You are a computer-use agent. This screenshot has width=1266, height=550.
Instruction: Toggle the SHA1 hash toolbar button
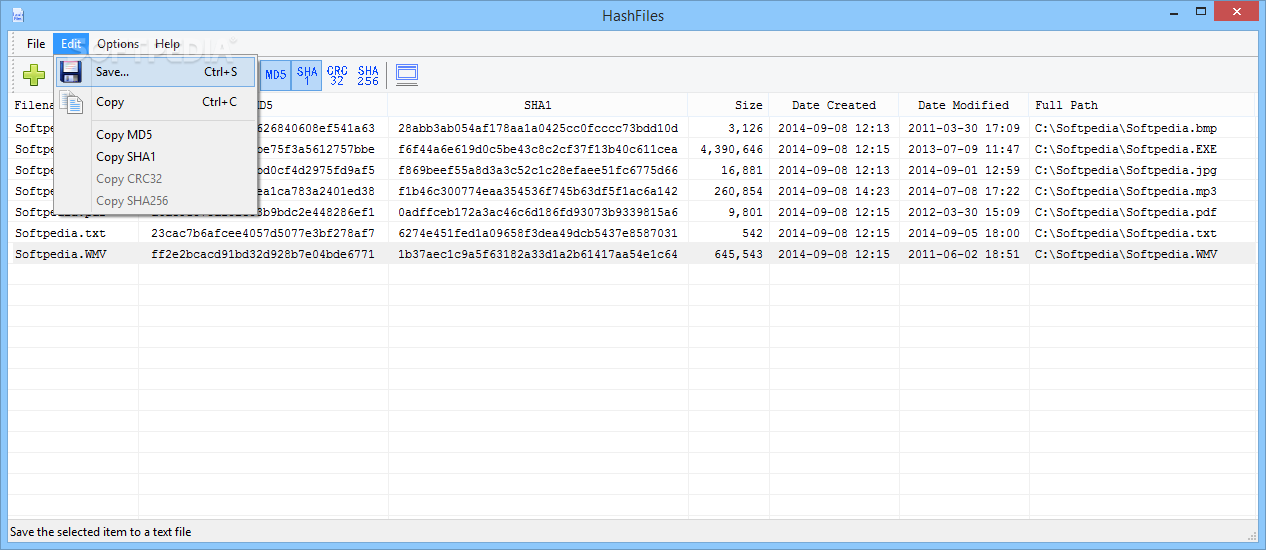pos(307,74)
